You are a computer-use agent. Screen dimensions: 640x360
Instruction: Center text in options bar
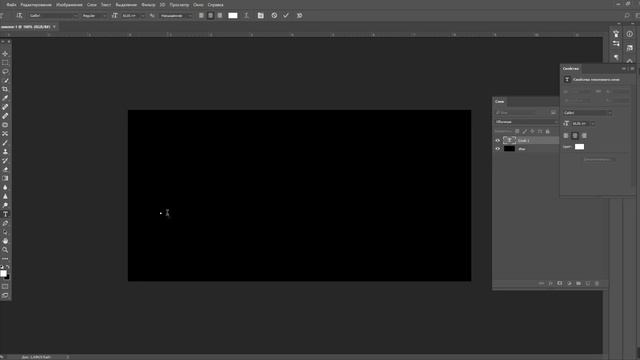click(211, 16)
